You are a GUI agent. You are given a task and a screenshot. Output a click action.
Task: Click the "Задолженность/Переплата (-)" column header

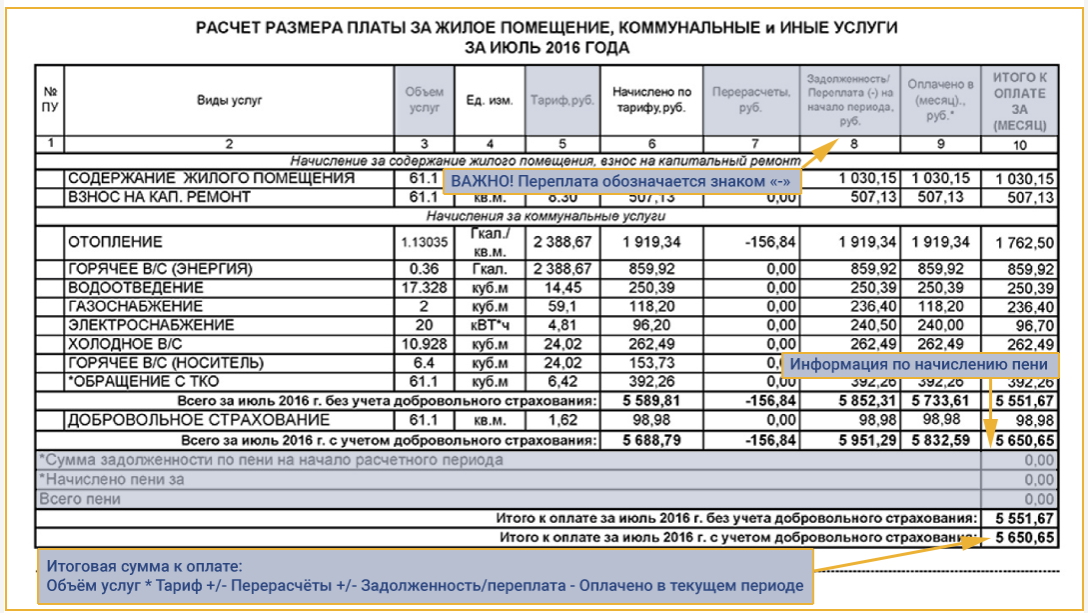(x=849, y=100)
